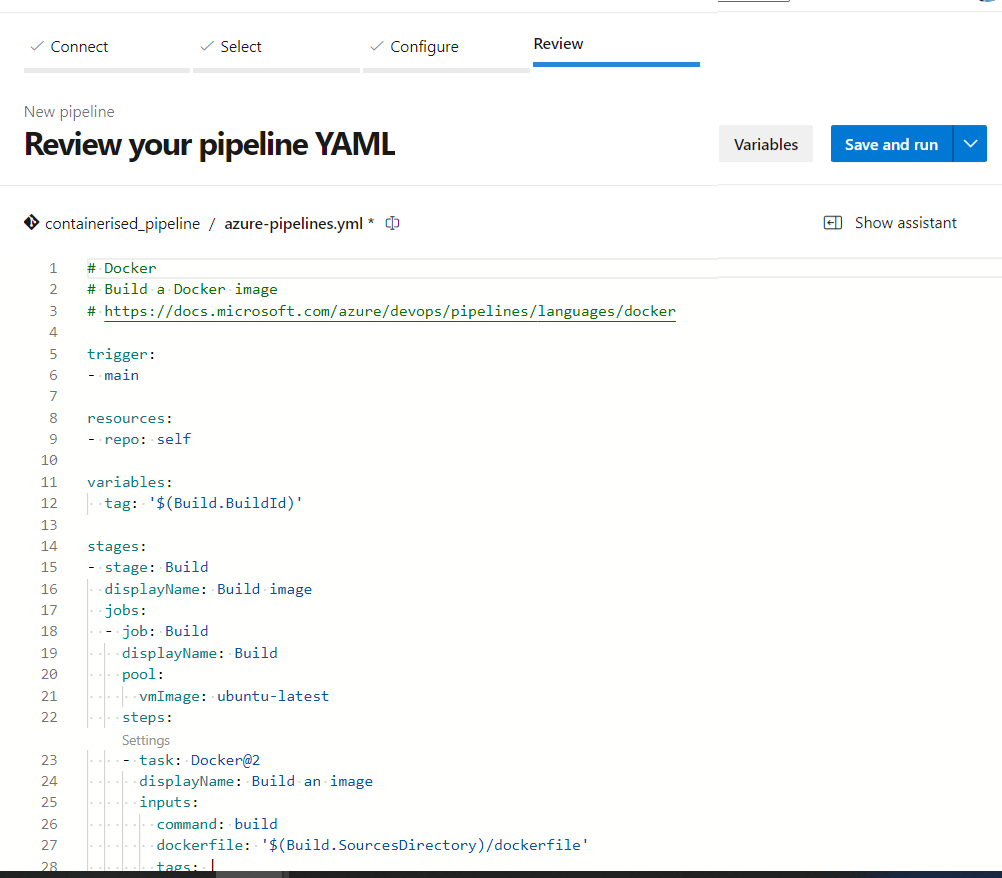Go to the Connect step tab
Viewport: 1002px width, 878px height.
pyautogui.click(x=79, y=47)
